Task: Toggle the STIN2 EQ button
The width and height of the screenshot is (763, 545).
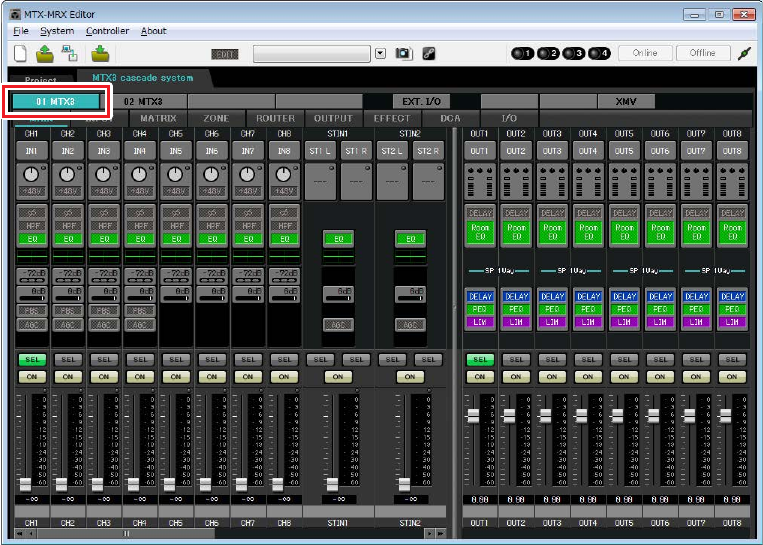Action: click(410, 239)
